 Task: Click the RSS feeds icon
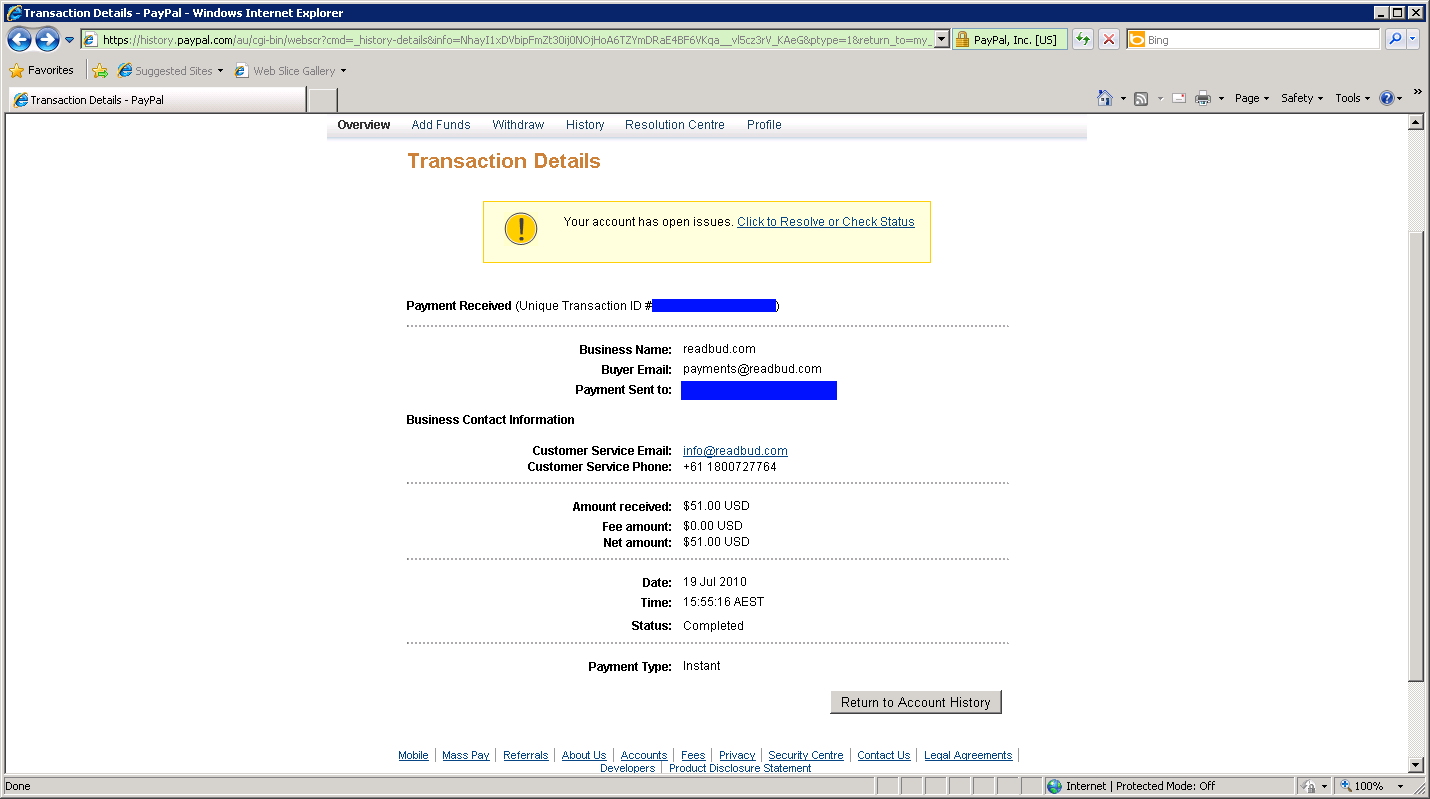(x=1141, y=98)
